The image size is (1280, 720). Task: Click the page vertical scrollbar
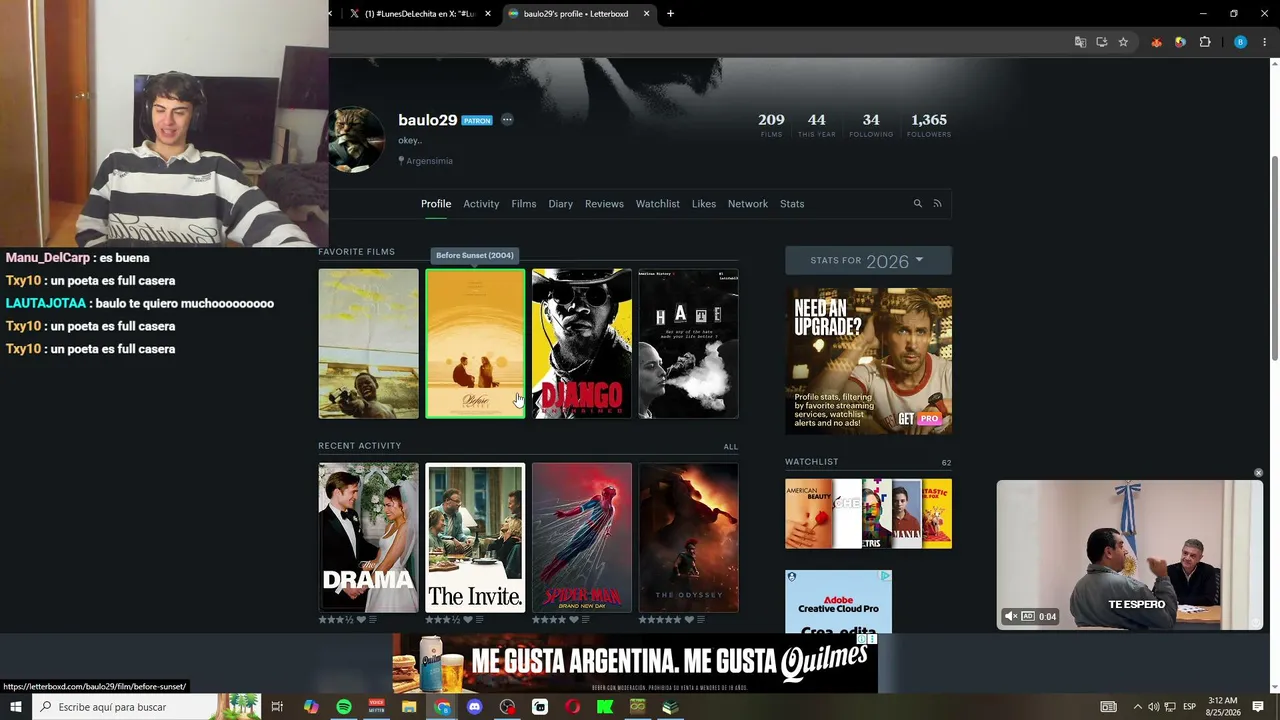tap(1274, 258)
